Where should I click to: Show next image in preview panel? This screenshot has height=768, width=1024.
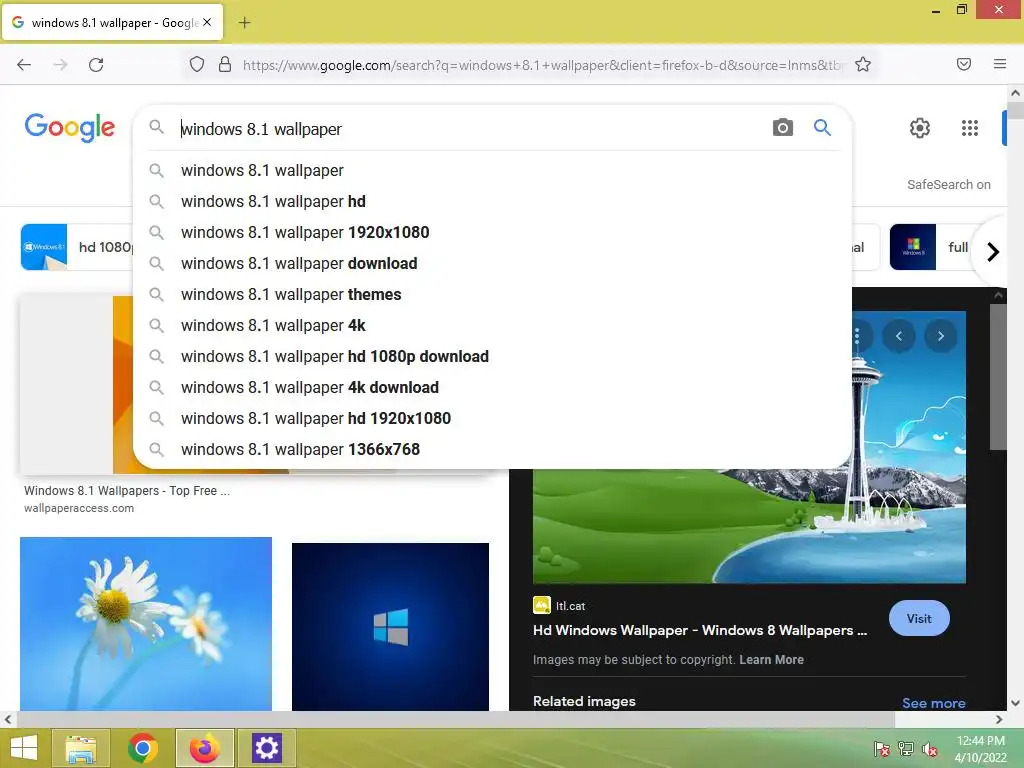tap(940, 336)
